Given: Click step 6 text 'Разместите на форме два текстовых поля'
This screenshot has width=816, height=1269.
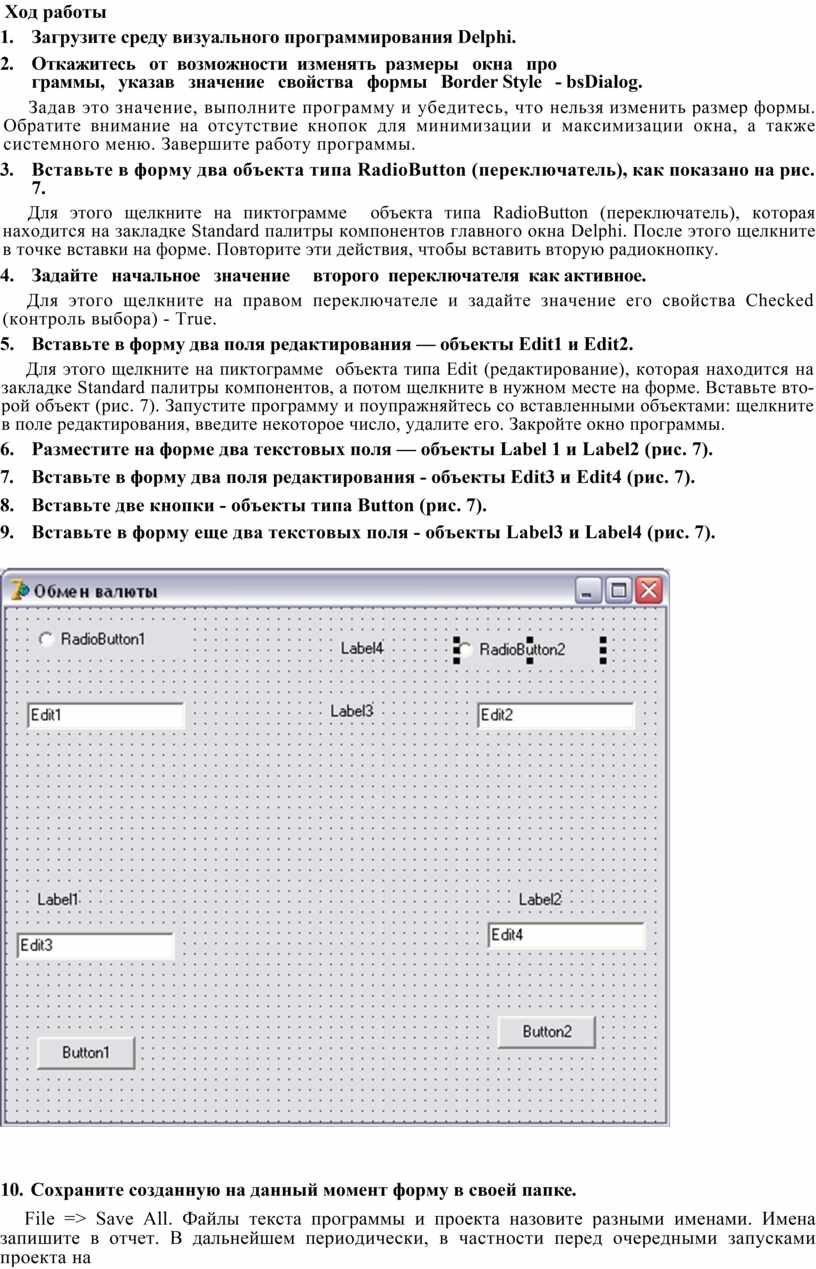Looking at the screenshot, I should (211, 450).
